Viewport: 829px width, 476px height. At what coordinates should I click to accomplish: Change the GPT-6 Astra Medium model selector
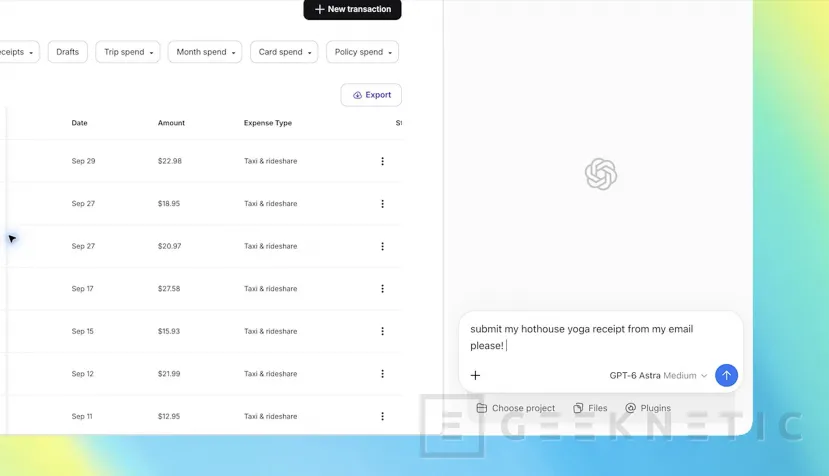(x=658, y=376)
